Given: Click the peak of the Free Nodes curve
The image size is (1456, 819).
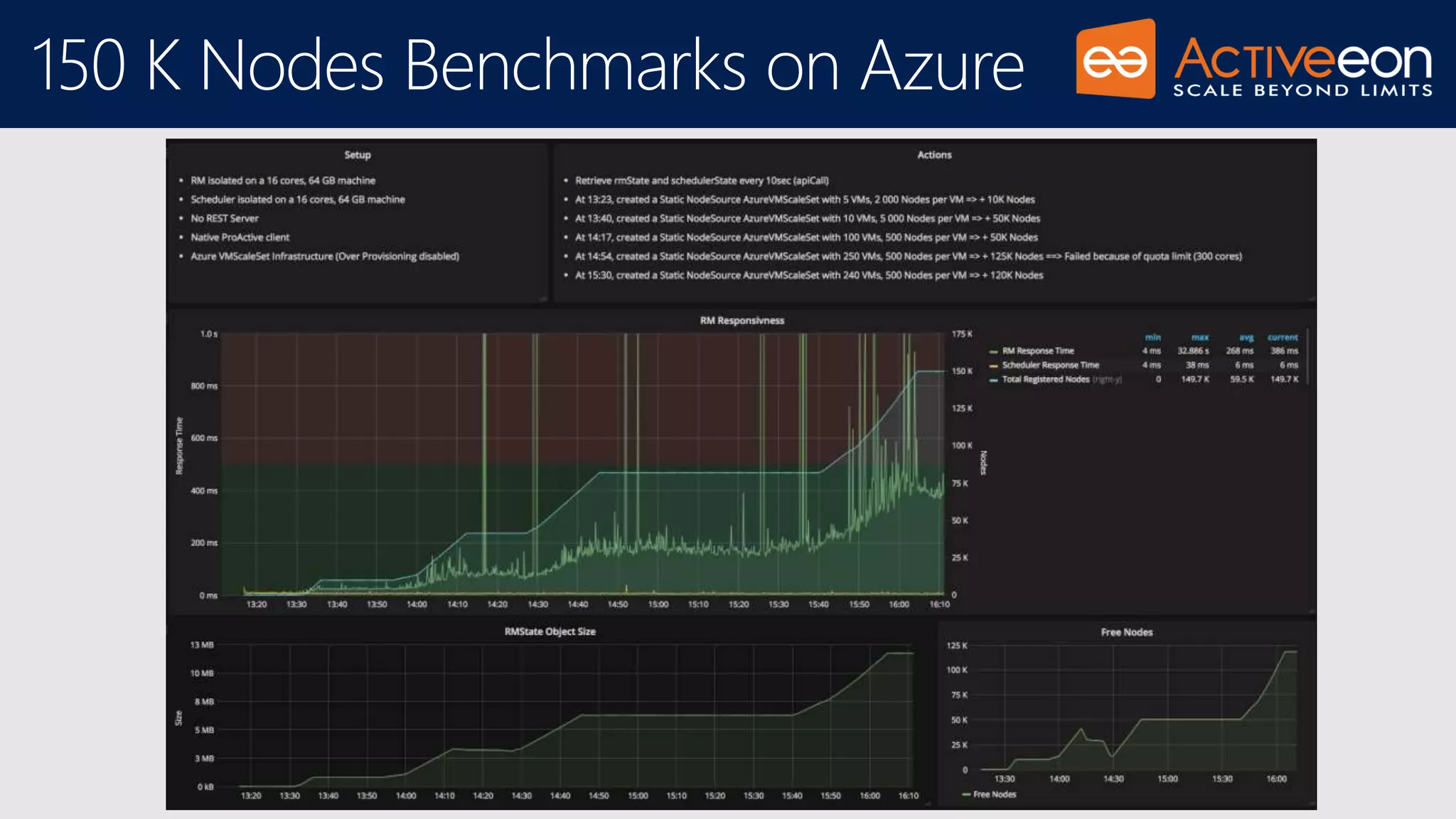Looking at the screenshot, I should click(1290, 651).
